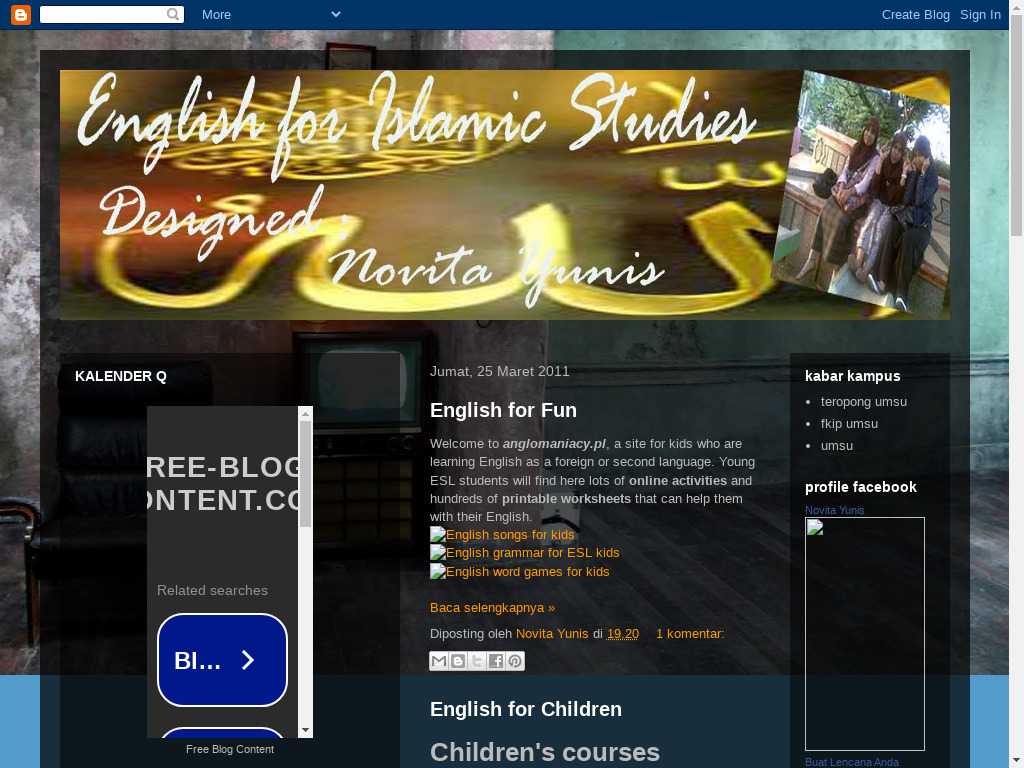Image resolution: width=1024 pixels, height=768 pixels.
Task: Open the 1 komentar comments link
Action: (690, 634)
